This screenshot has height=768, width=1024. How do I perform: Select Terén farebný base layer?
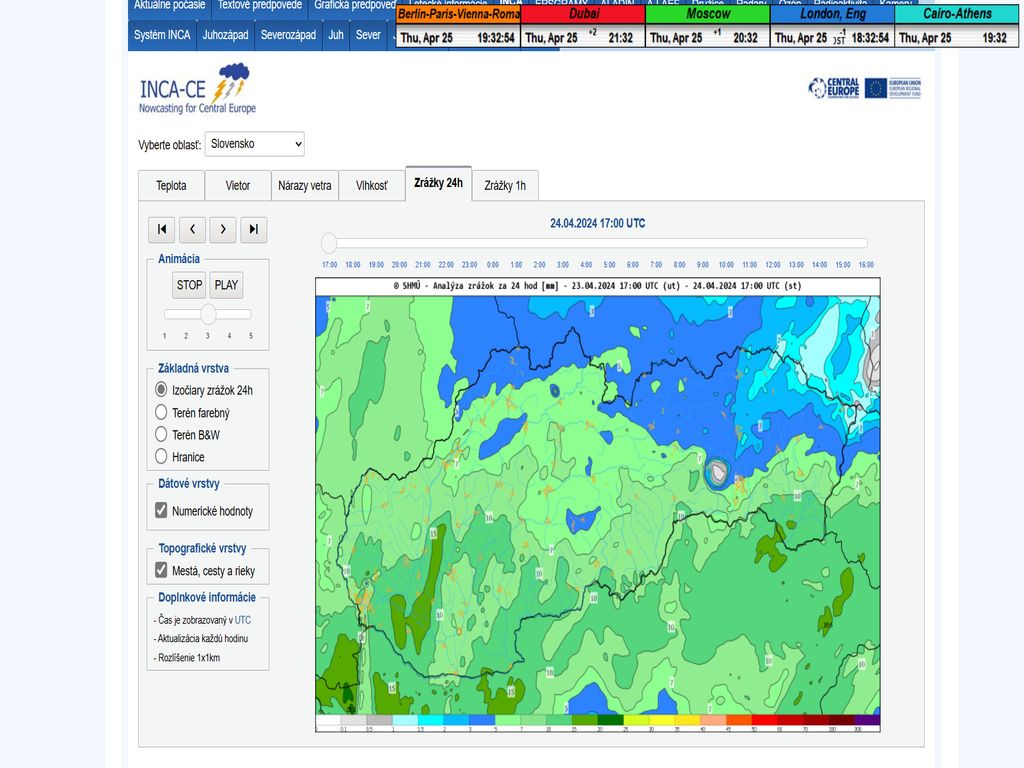(161, 412)
